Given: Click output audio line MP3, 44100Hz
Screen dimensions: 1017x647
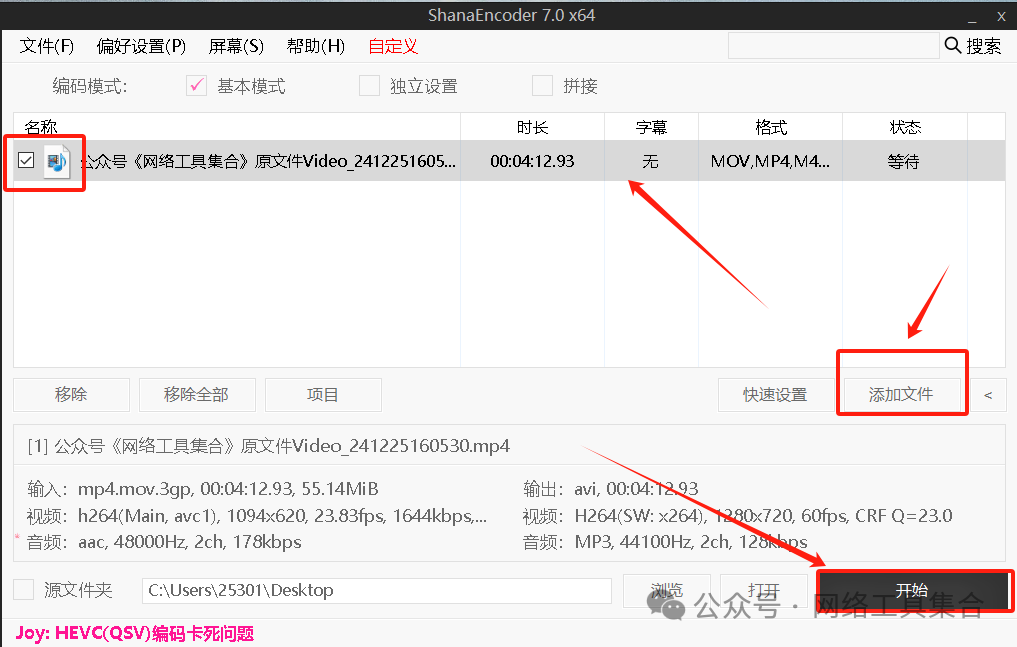Looking at the screenshot, I should (665, 542).
